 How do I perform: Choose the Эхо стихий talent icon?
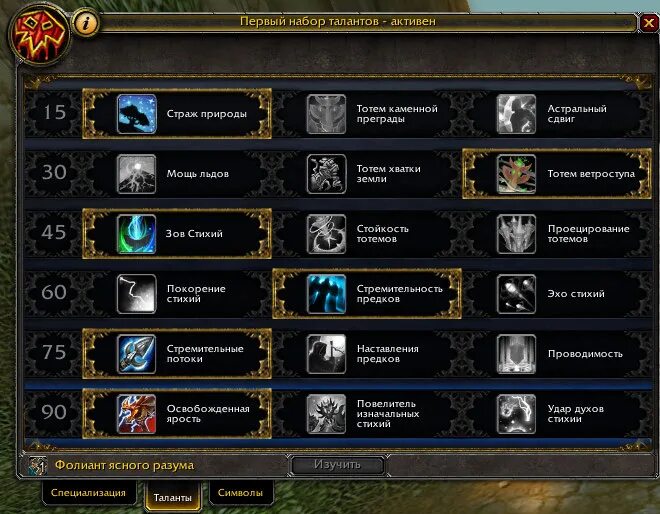click(516, 294)
